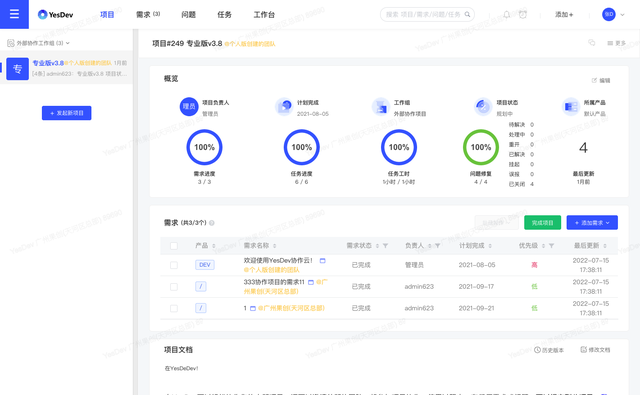640x395 pixels.
Task: Check the 欢迎使用YesDev协作云 row checkbox
Action: [174, 265]
